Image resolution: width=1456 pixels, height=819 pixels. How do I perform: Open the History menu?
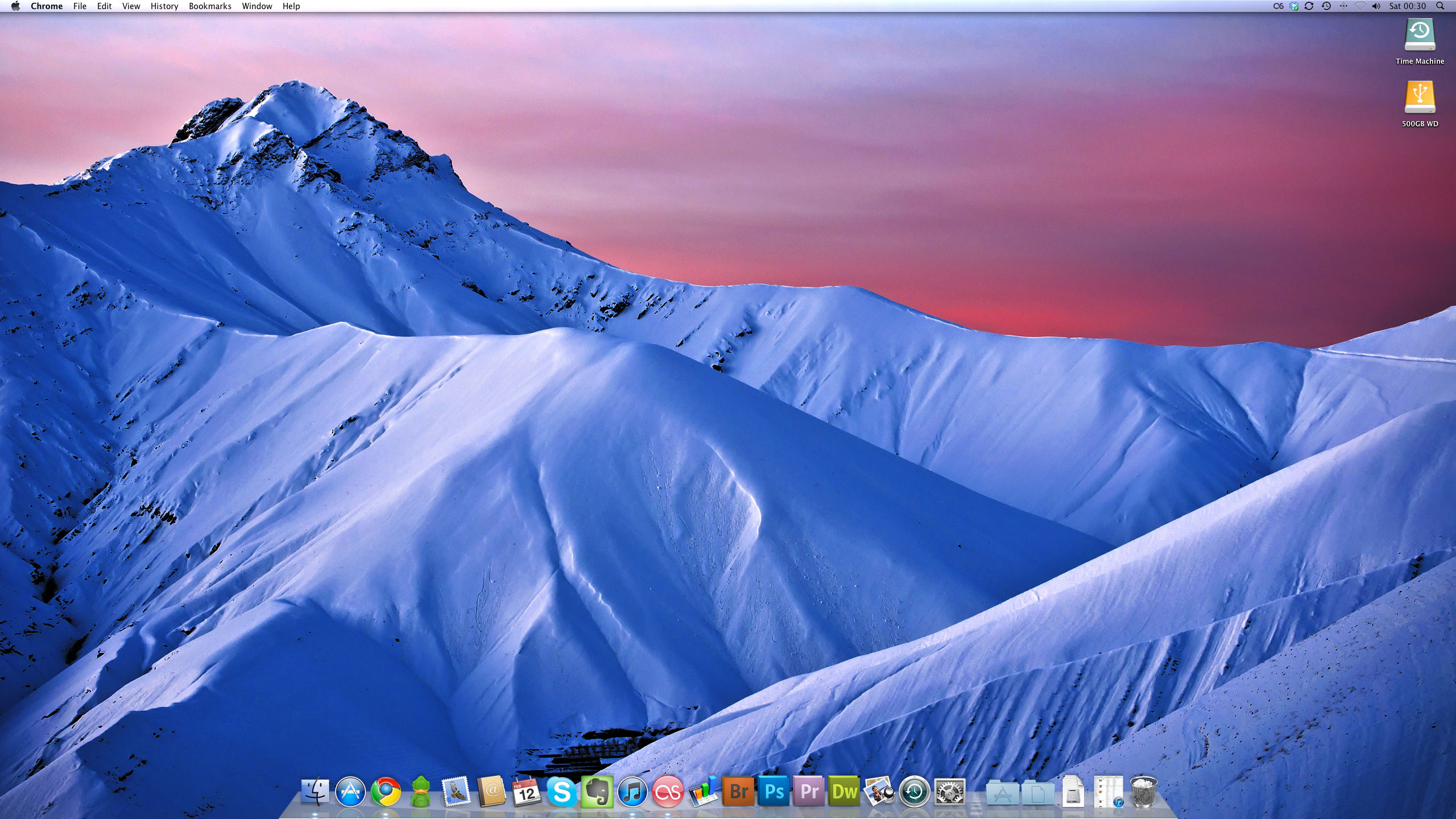point(164,6)
